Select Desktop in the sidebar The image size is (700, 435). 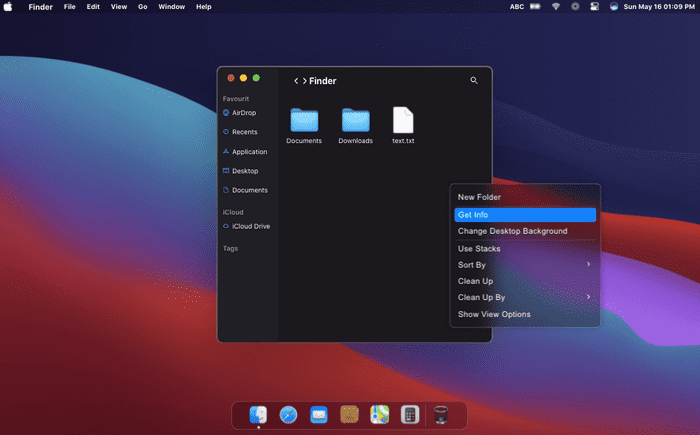[x=245, y=171]
